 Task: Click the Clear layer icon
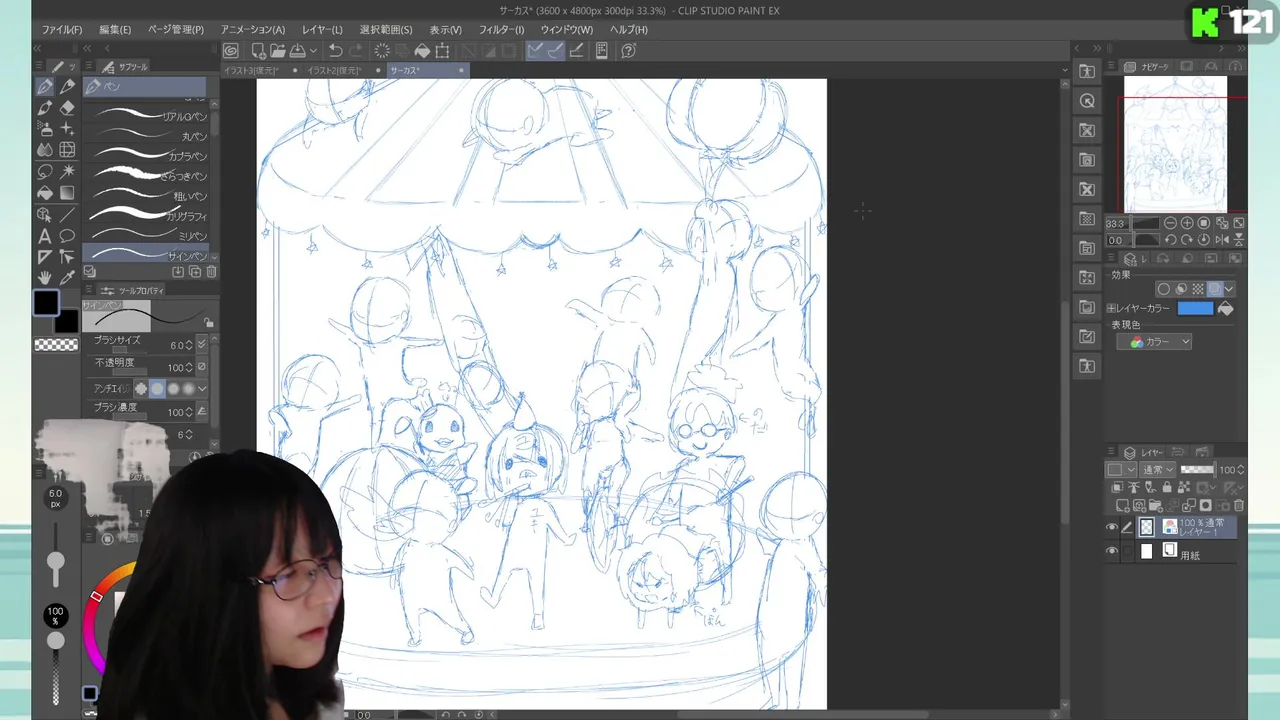coord(382,51)
